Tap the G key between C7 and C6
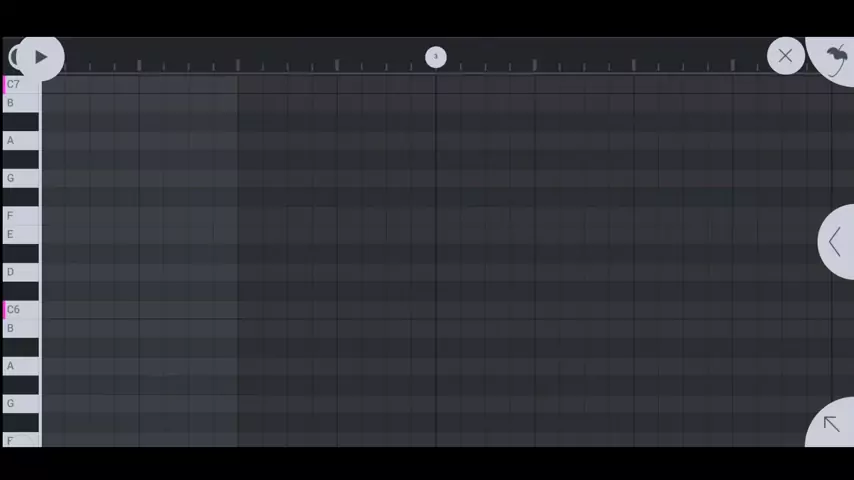The width and height of the screenshot is (854, 480). click(x=20, y=178)
